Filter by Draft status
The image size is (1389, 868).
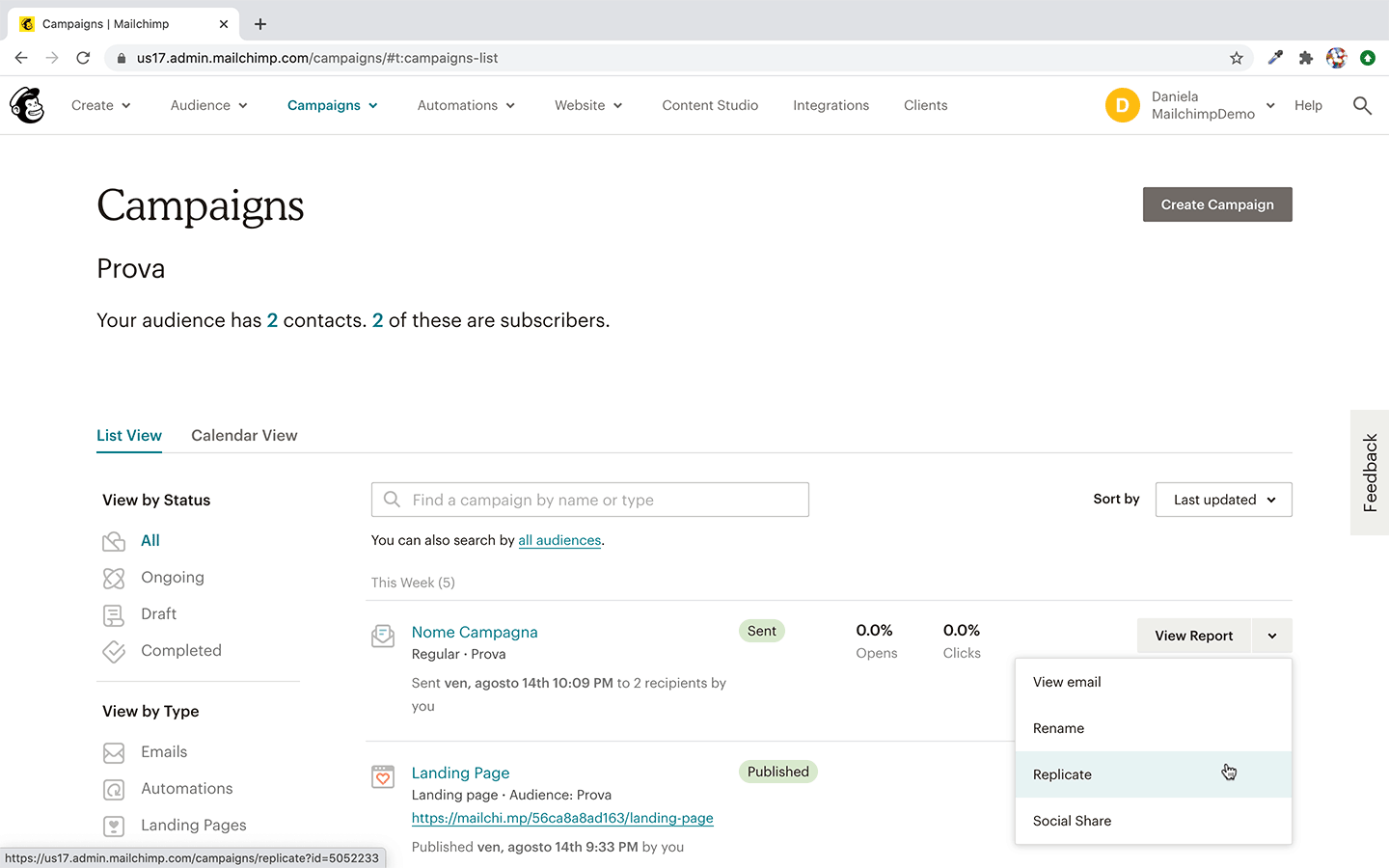(x=158, y=614)
